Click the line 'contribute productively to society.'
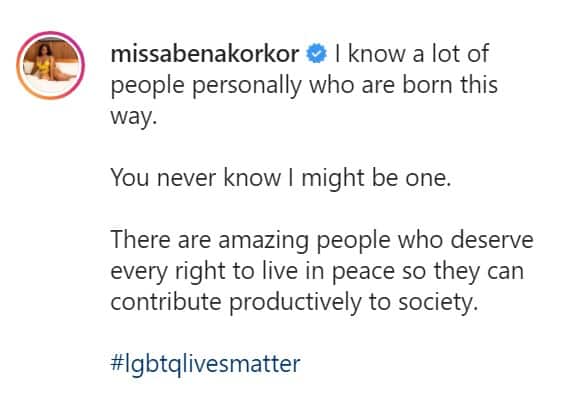This screenshot has width=575, height=394. (294, 303)
